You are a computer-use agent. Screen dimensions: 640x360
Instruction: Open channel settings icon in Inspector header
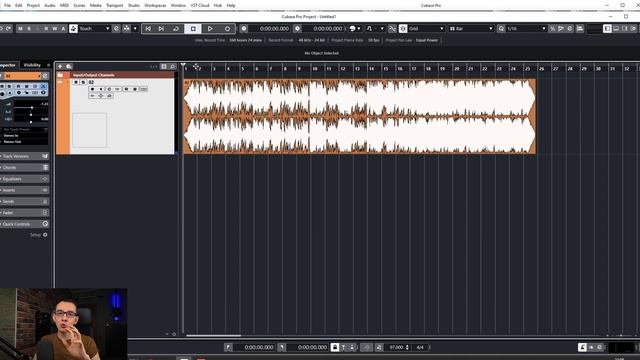[45, 76]
